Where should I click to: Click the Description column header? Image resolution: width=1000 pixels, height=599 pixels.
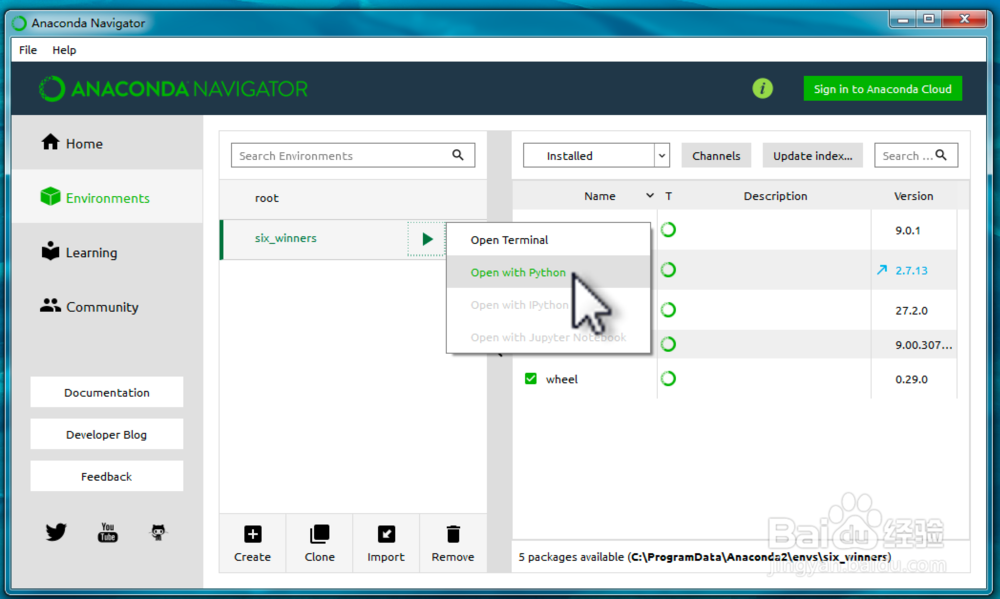775,196
